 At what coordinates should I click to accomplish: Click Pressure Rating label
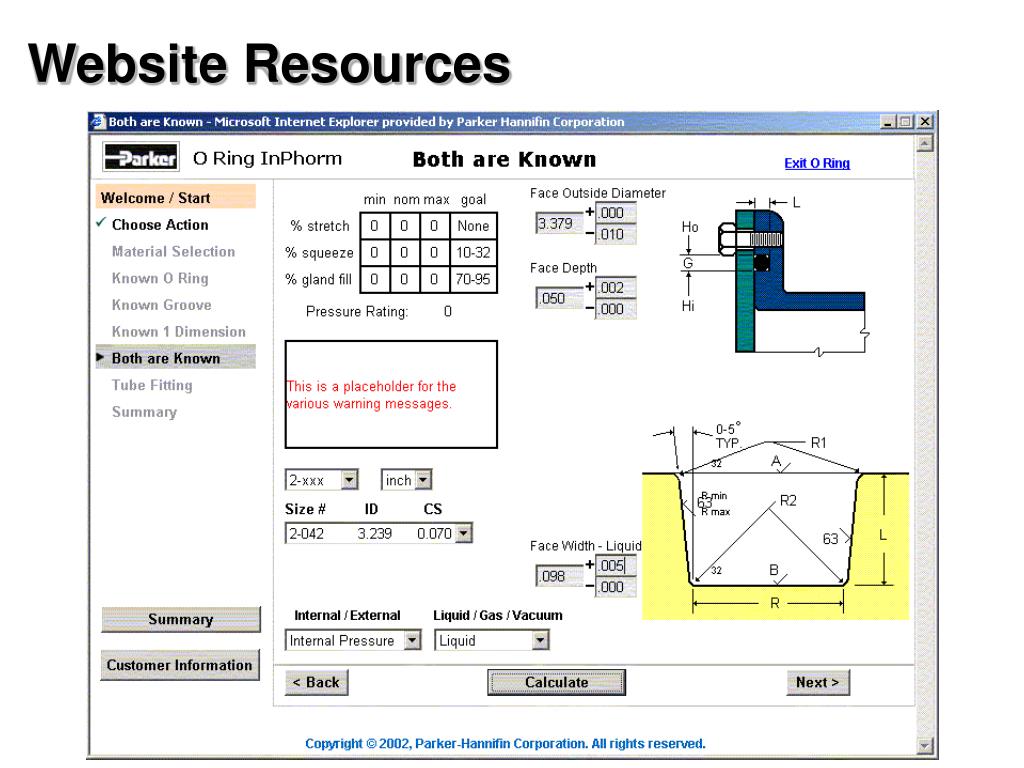(357, 312)
